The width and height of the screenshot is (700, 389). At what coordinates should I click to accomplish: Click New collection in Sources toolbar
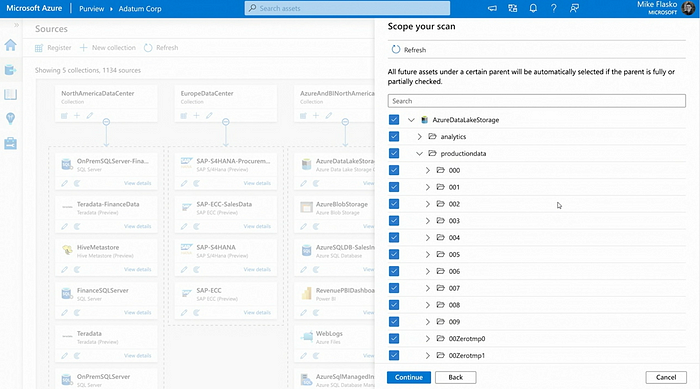click(x=108, y=47)
